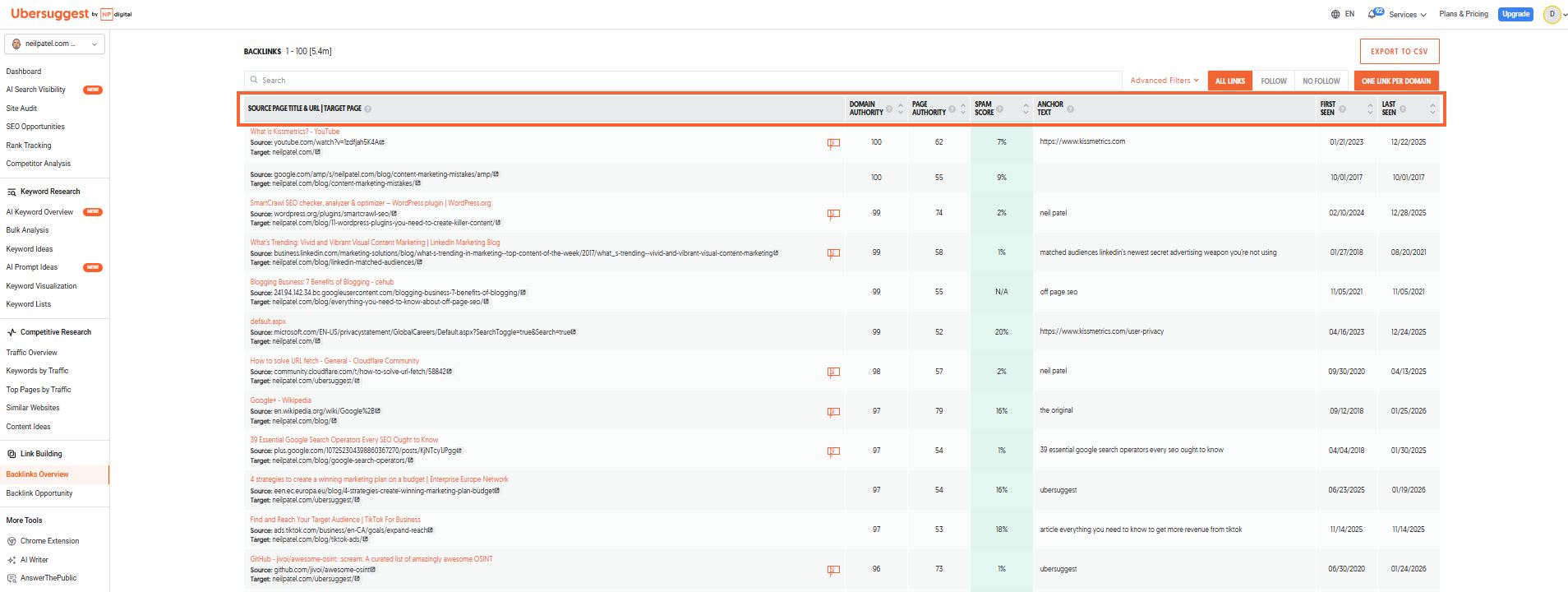The width and height of the screenshot is (1568, 592).
Task: Open the Plans & Pricing link
Action: click(1464, 14)
